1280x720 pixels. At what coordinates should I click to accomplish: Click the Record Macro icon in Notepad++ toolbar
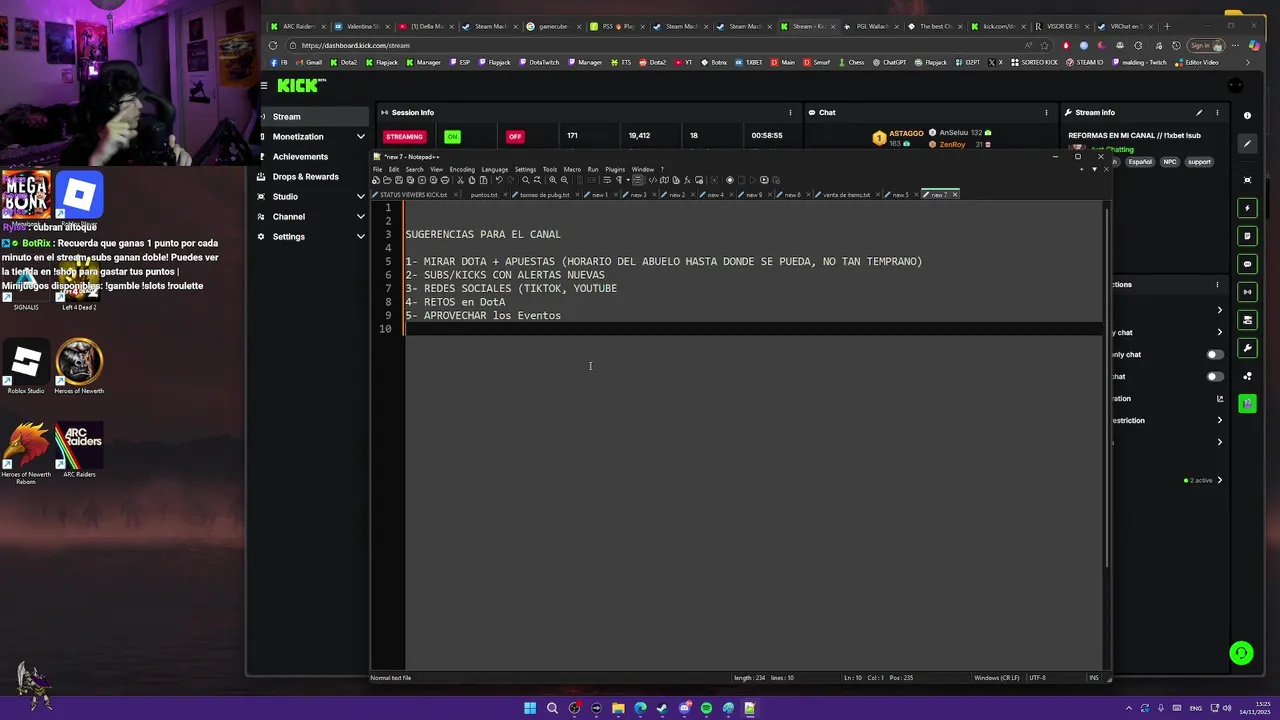click(x=729, y=180)
